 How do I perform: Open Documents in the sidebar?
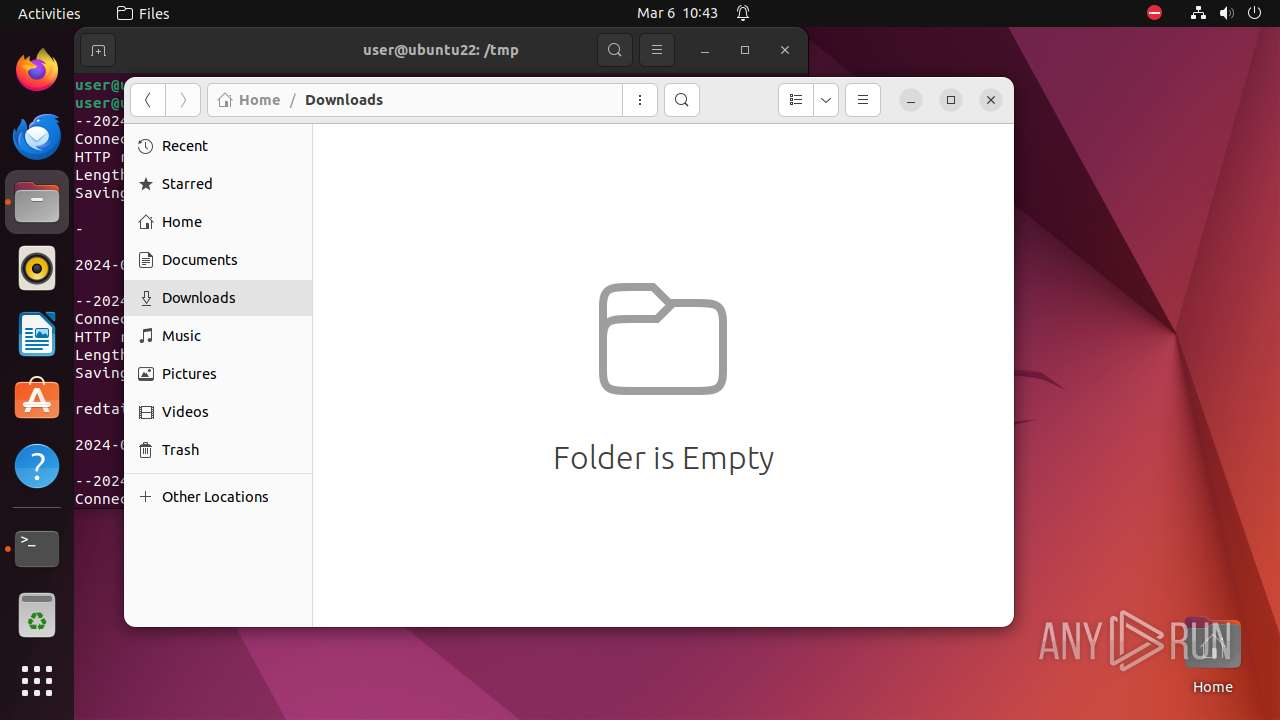[218, 260]
